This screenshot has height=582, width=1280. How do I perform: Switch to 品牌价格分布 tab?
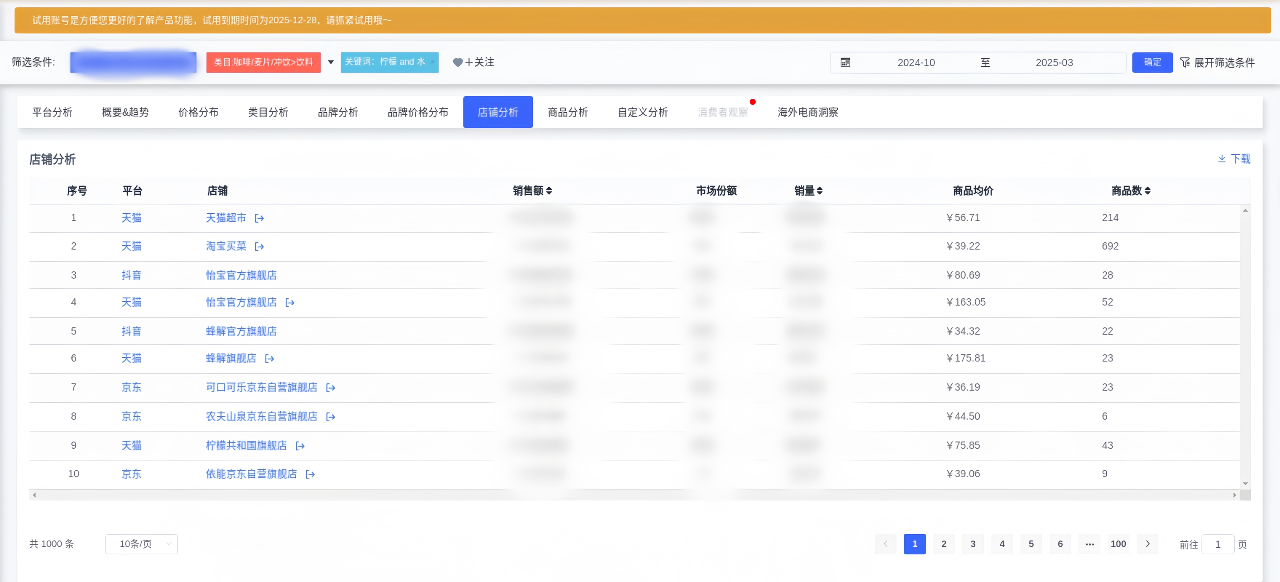pos(418,112)
